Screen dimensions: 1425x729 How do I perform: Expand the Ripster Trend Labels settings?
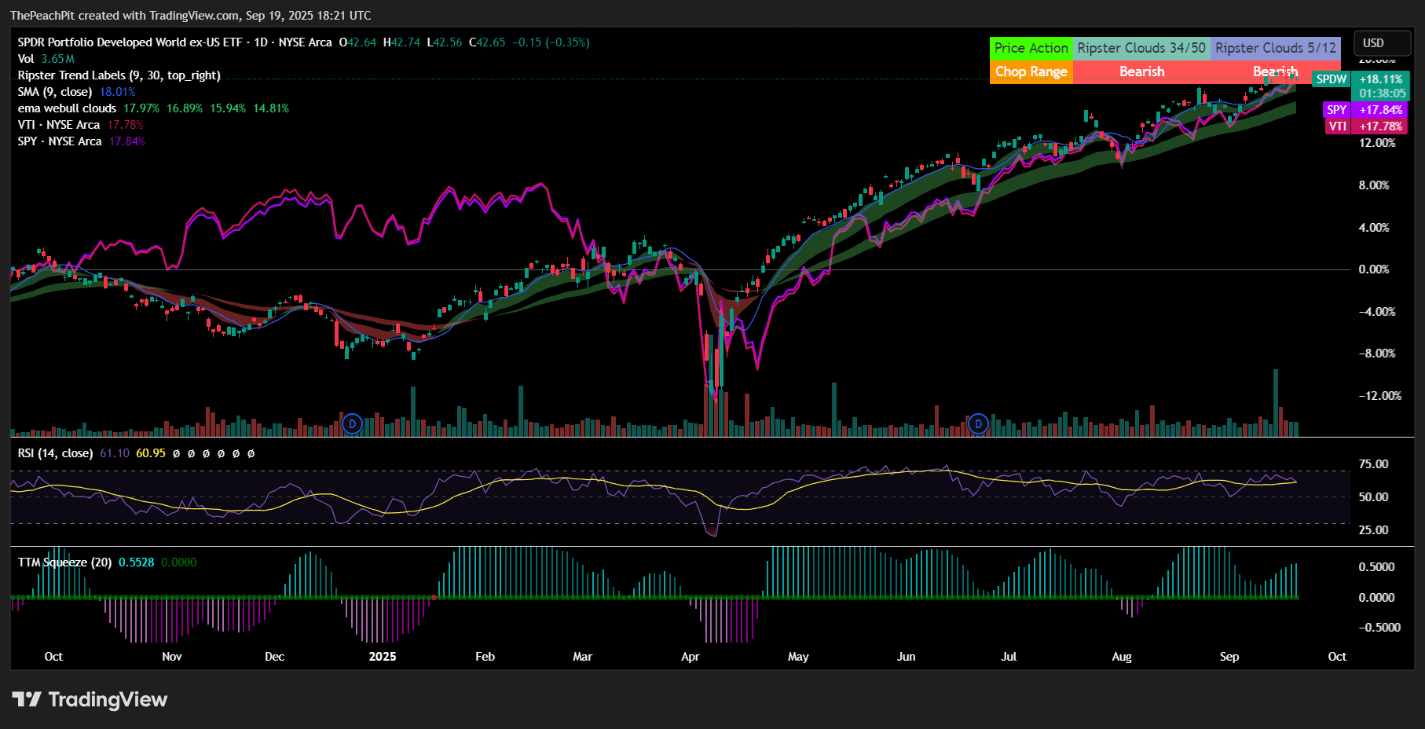tap(70, 75)
